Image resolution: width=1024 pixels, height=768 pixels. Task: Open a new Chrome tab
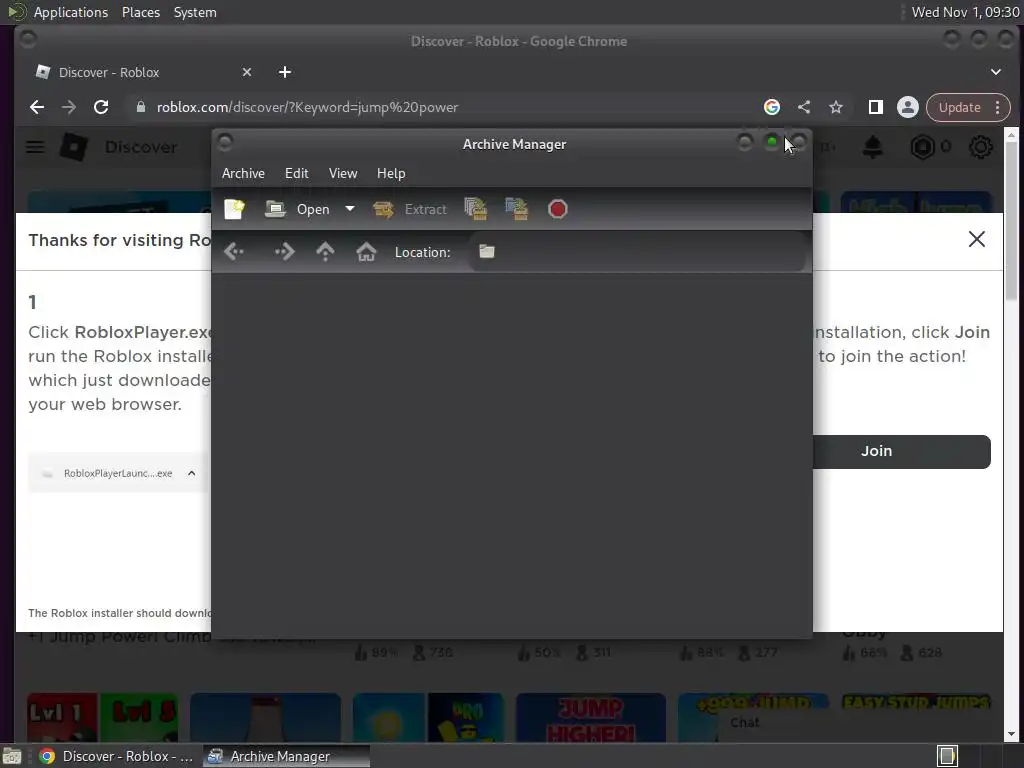[285, 72]
